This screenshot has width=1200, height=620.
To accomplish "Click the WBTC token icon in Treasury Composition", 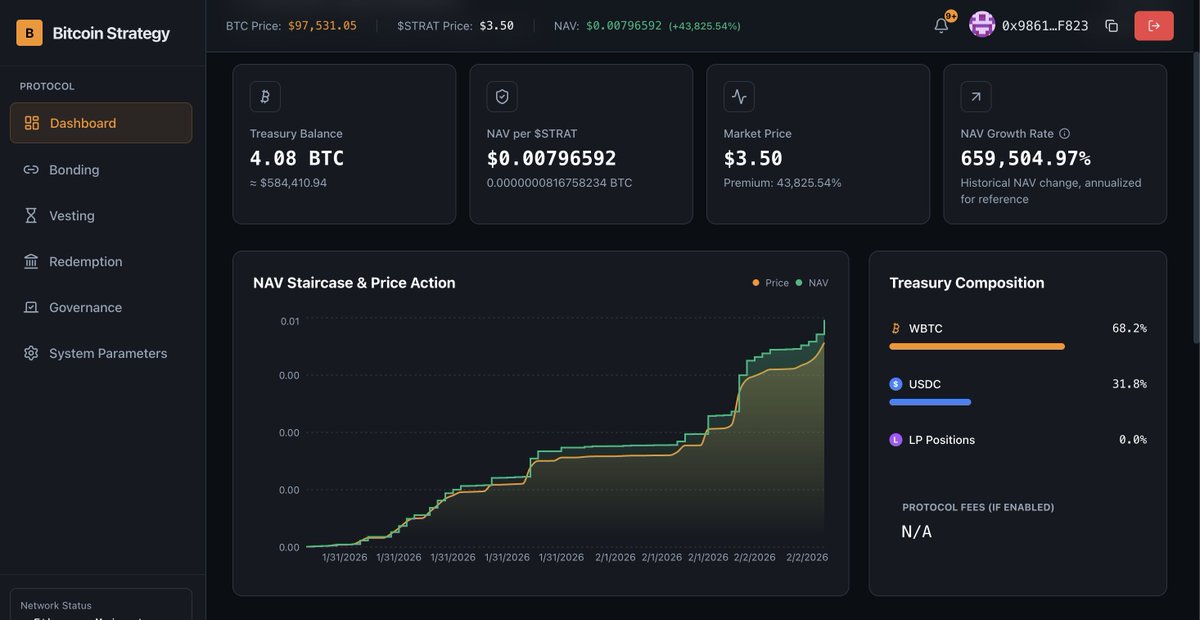I will [x=895, y=328].
